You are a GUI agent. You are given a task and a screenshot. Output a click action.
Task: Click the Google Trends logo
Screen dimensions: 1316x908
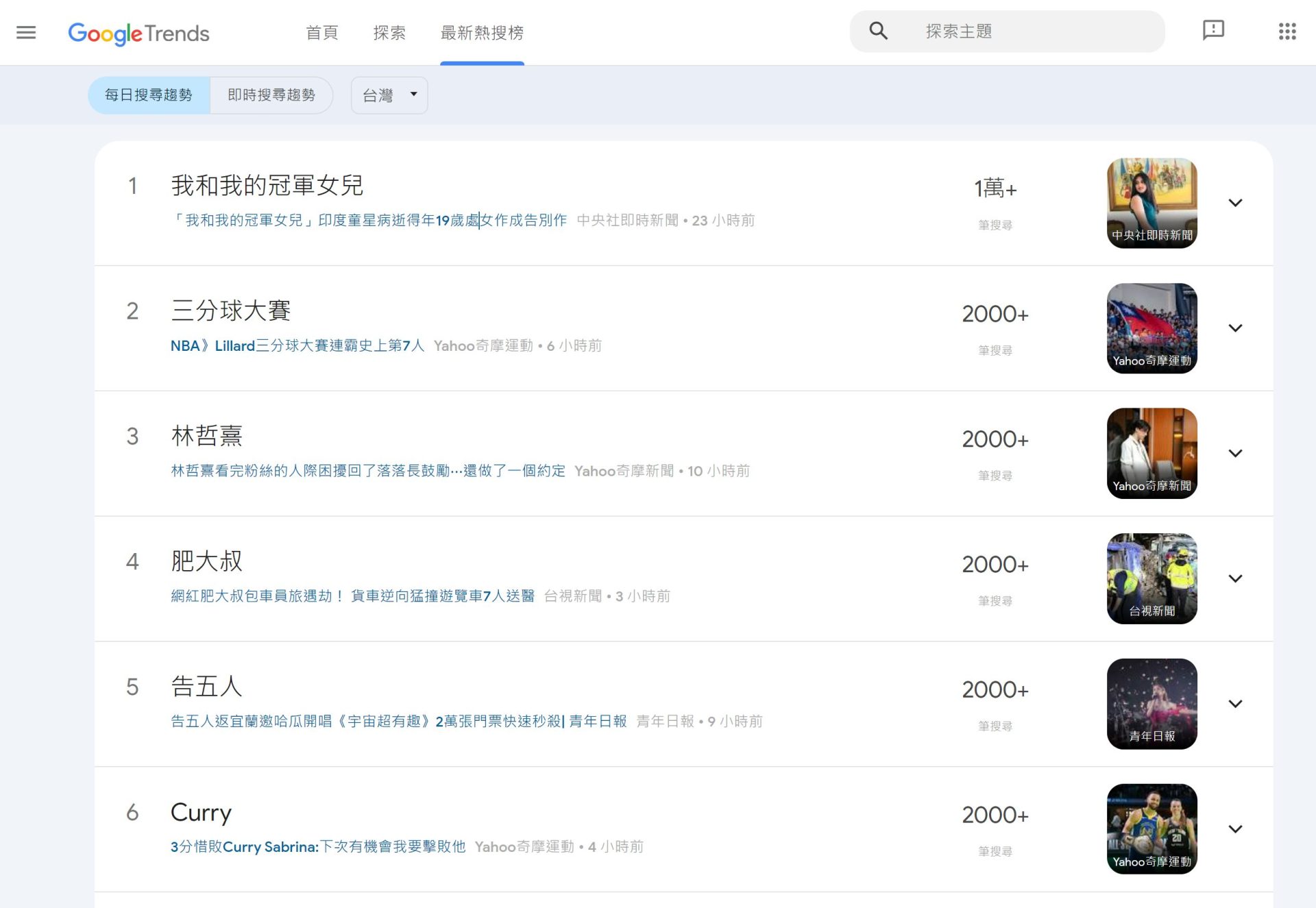point(138,33)
